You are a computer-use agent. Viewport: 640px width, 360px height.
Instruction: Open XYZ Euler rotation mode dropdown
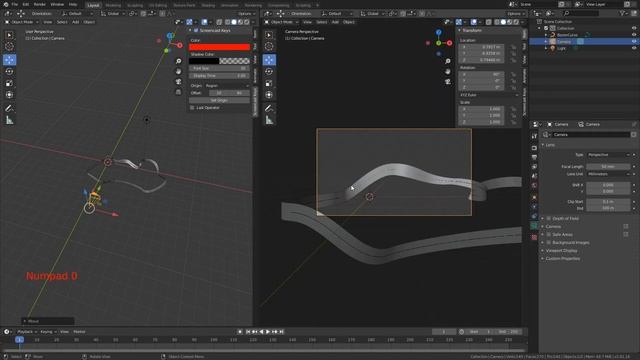tap(489, 95)
